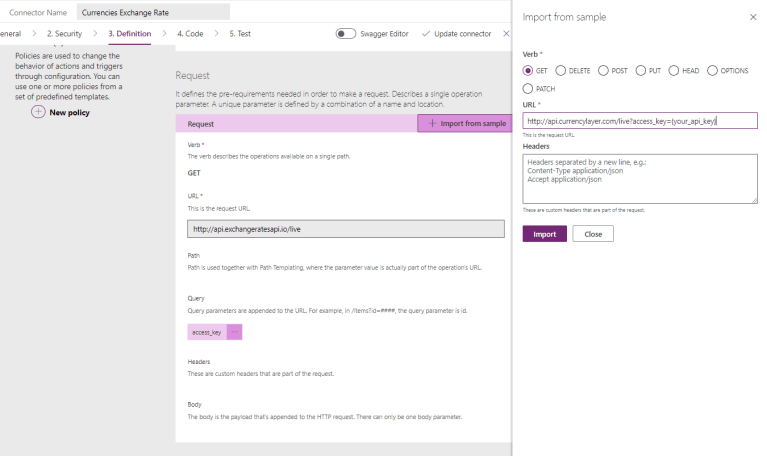Select the DELETE verb radio button
Image resolution: width=767 pixels, height=456 pixels.
click(x=561, y=70)
